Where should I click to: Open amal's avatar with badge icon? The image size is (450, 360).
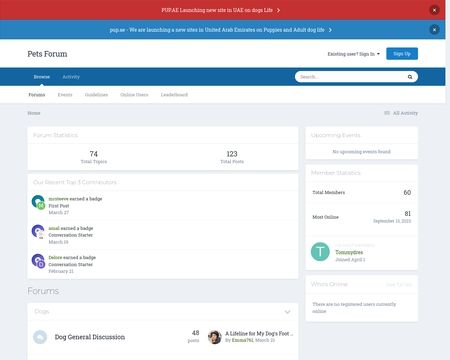[38, 232]
